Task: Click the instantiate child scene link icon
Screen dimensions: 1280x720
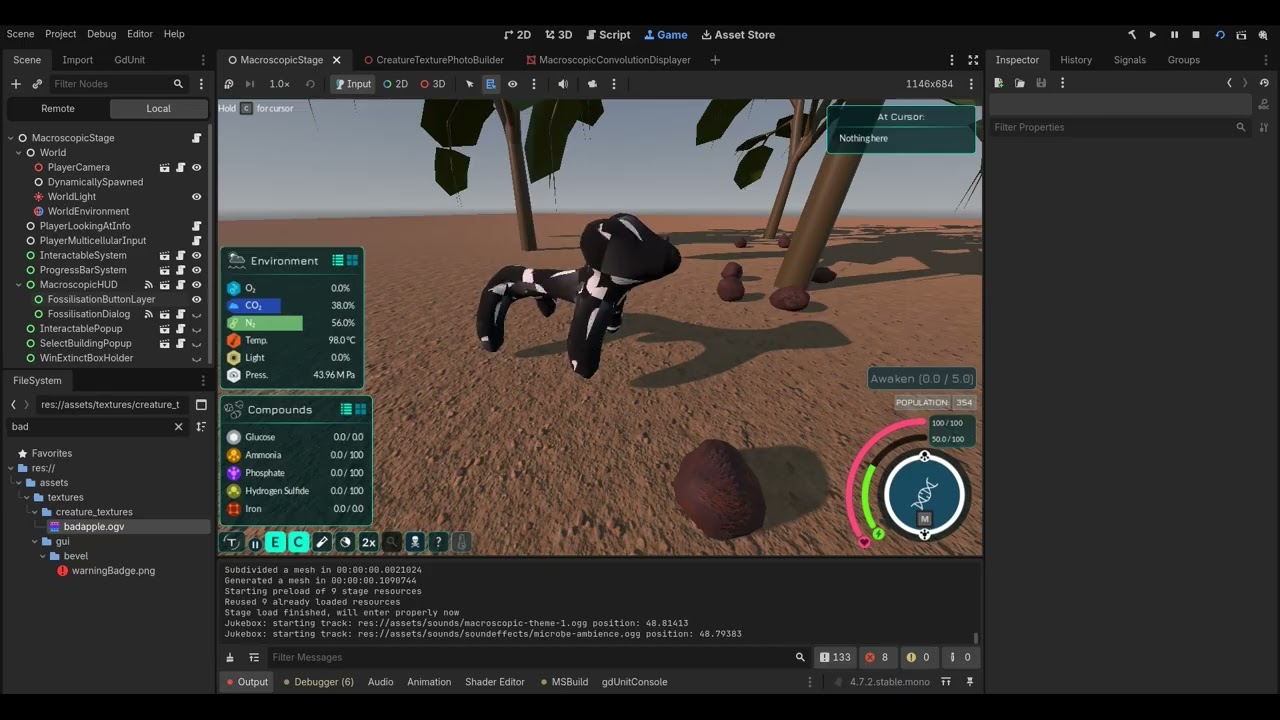Action: pyautogui.click(x=37, y=84)
